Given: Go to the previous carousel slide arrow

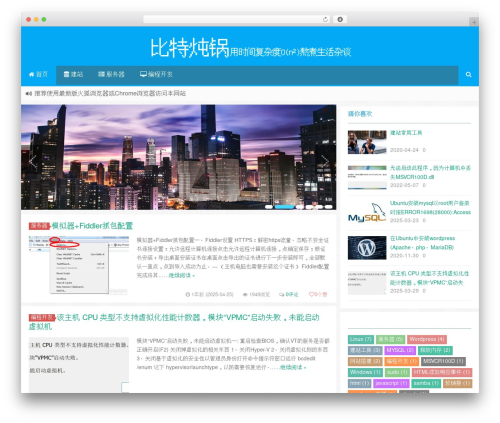Looking at the screenshot, I should pyautogui.click(x=33, y=162).
